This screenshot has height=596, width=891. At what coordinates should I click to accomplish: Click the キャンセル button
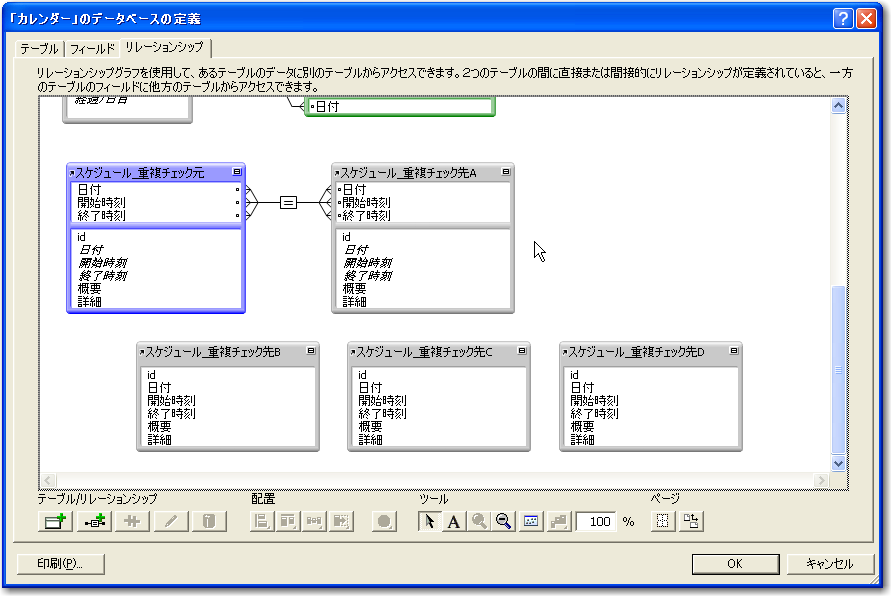coord(829,564)
